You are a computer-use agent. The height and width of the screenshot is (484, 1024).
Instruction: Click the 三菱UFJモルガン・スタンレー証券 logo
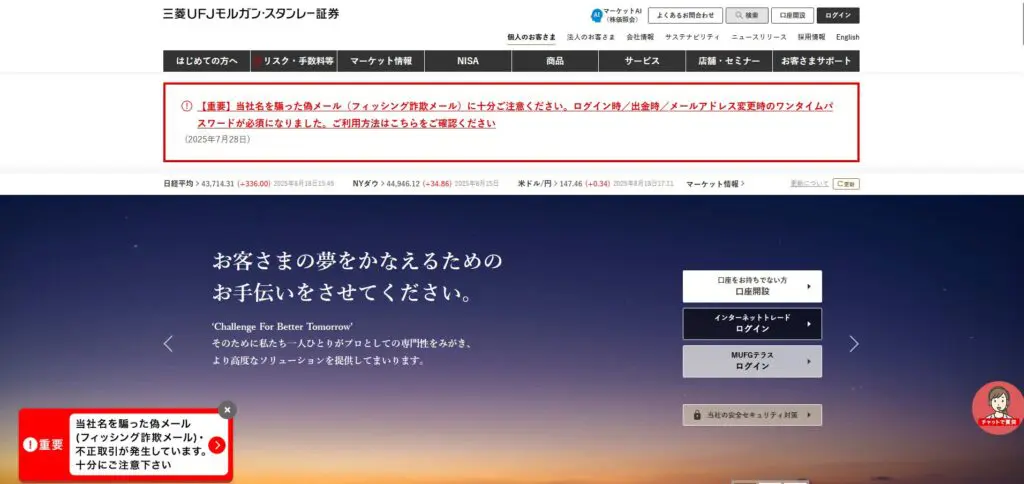(251, 14)
